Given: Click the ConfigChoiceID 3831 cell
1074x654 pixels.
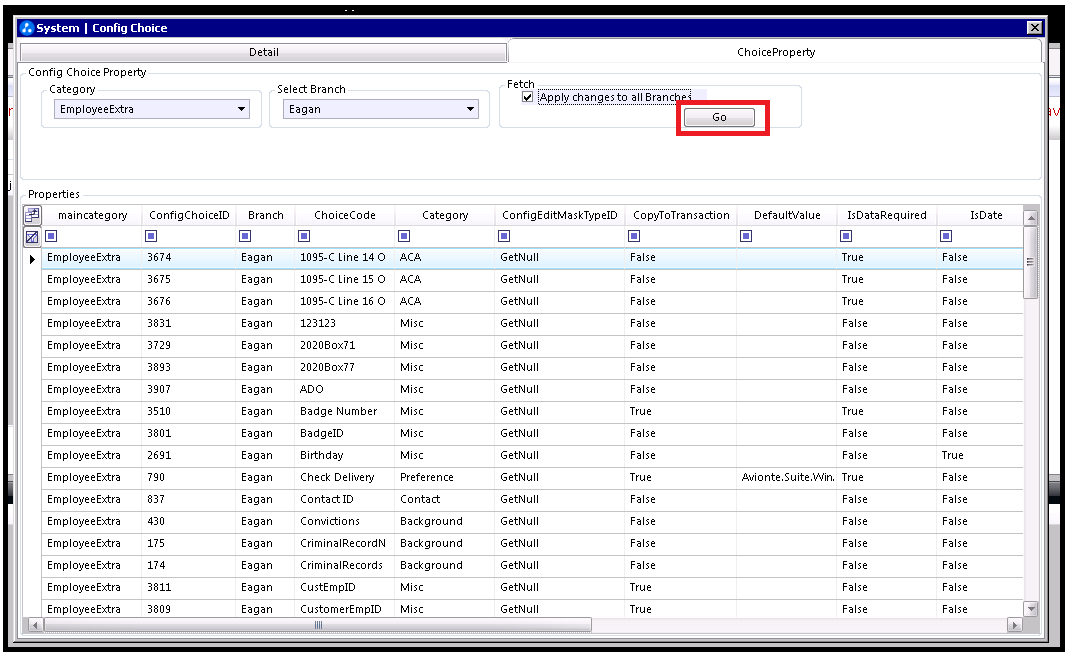Looking at the screenshot, I should [x=189, y=323].
